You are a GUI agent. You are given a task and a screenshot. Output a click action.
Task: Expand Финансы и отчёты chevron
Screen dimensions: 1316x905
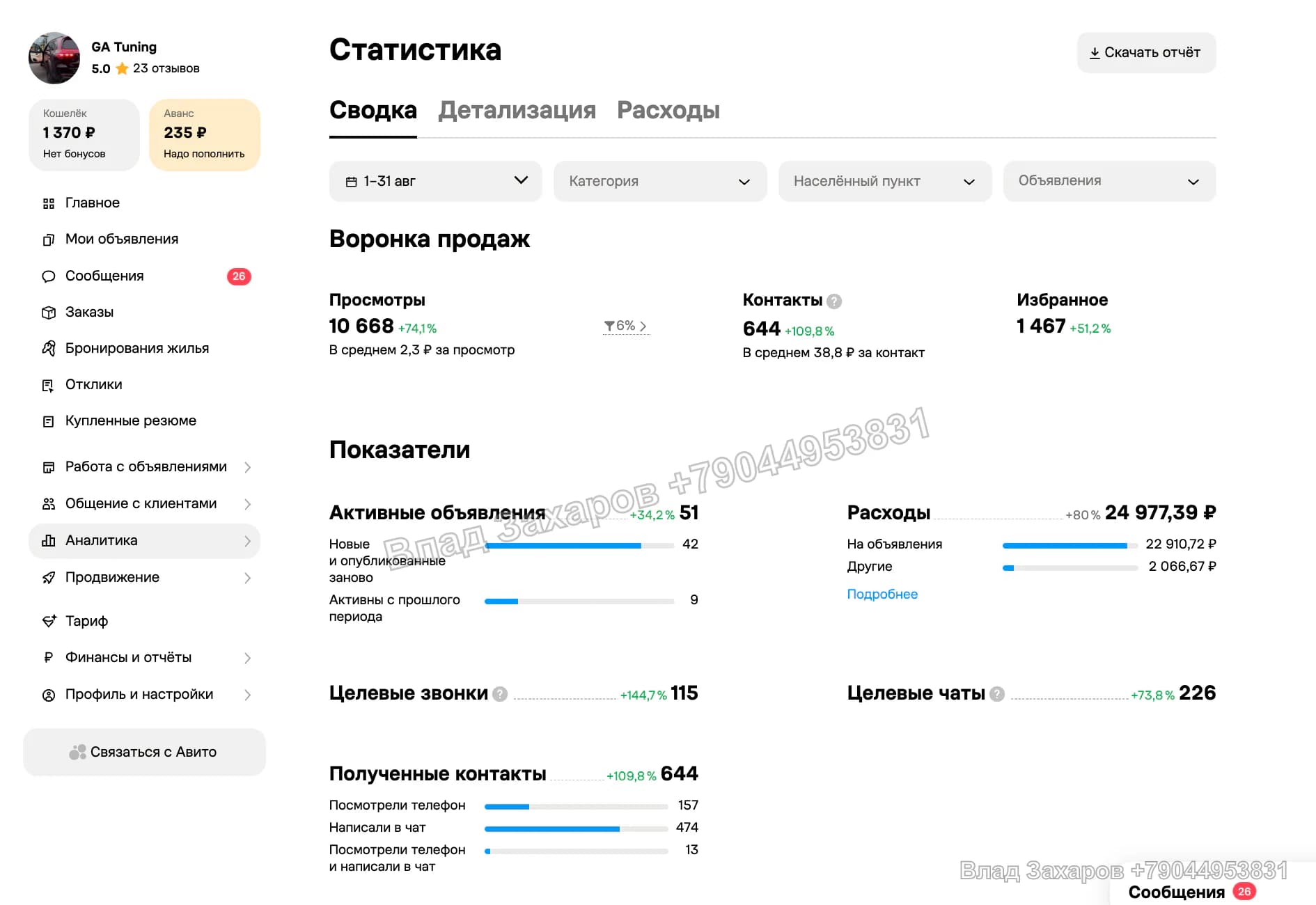pos(247,658)
